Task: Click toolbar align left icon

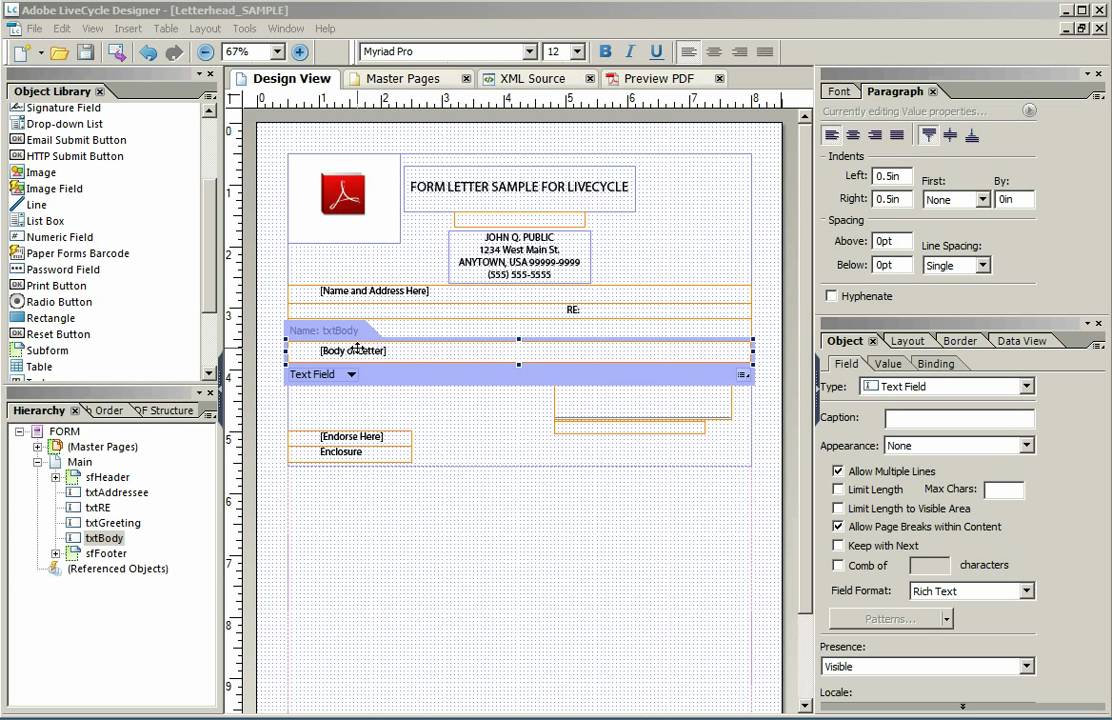Action: 688,52
